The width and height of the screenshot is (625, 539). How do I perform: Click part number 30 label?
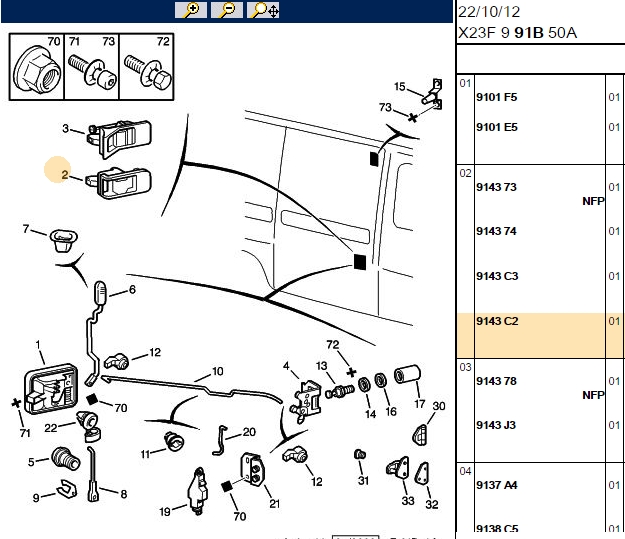438,406
